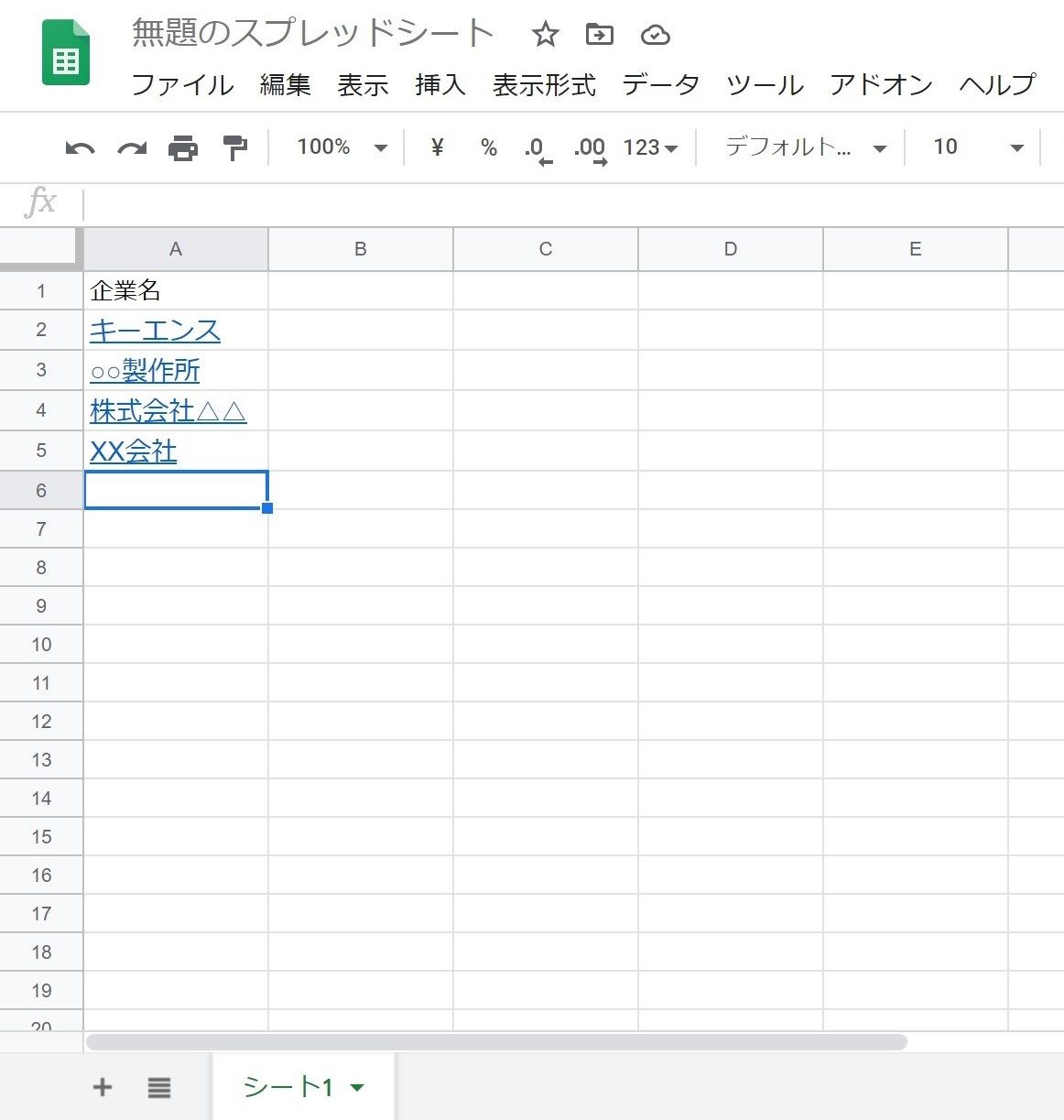This screenshot has height=1120, width=1064.
Task: Select column A header
Action: coord(176,249)
